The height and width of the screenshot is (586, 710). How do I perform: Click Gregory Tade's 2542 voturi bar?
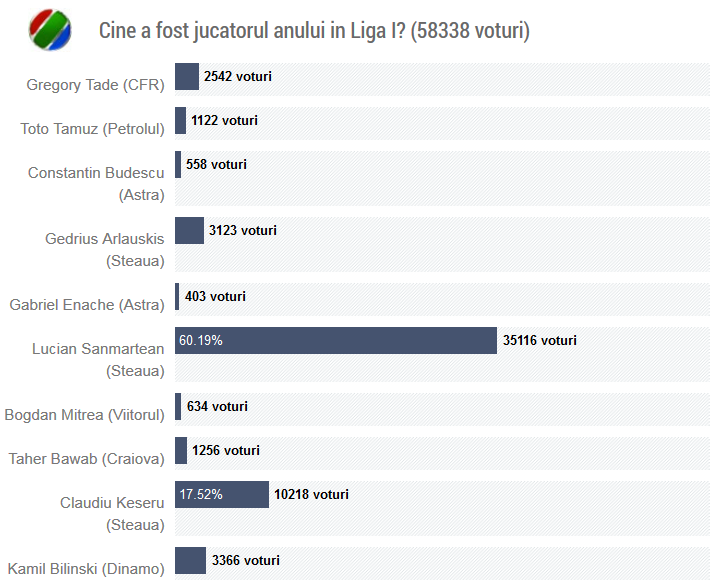[187, 77]
